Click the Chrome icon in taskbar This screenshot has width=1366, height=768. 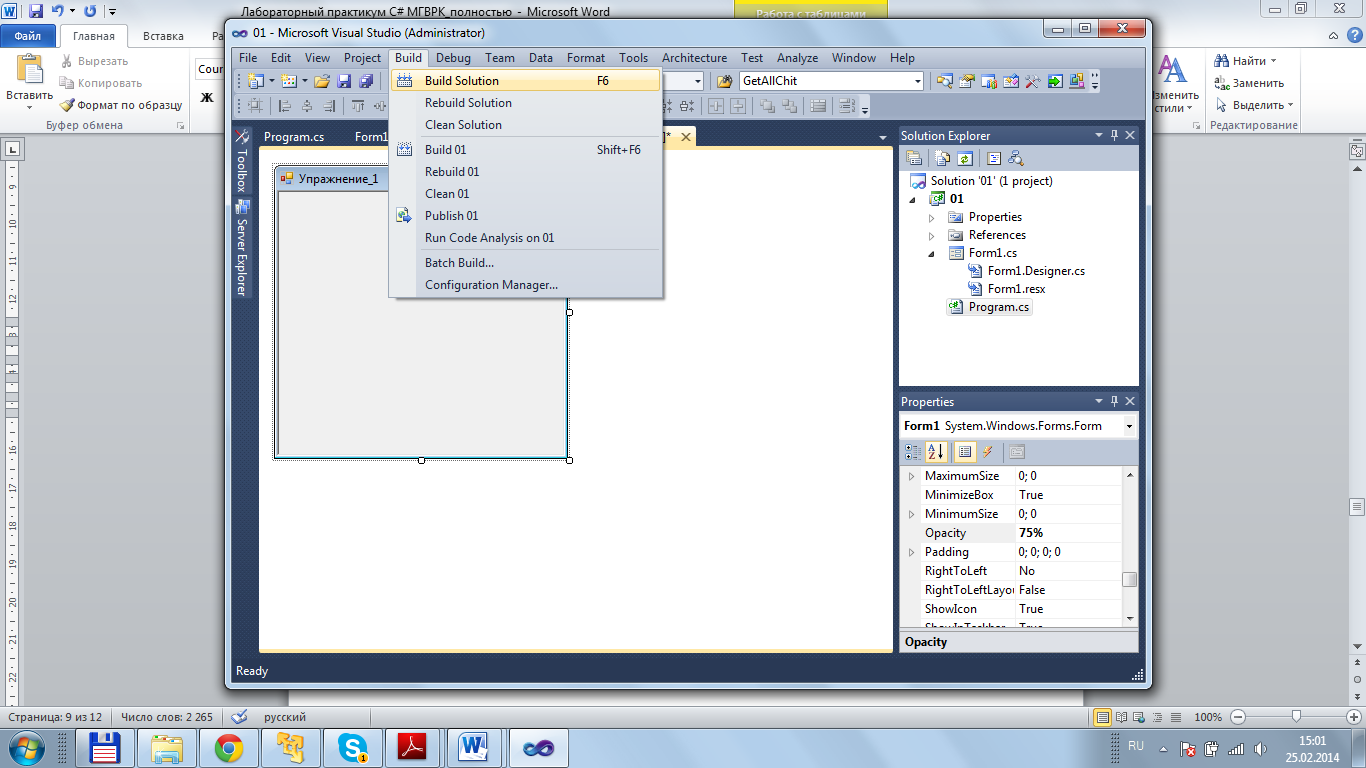[x=229, y=747]
